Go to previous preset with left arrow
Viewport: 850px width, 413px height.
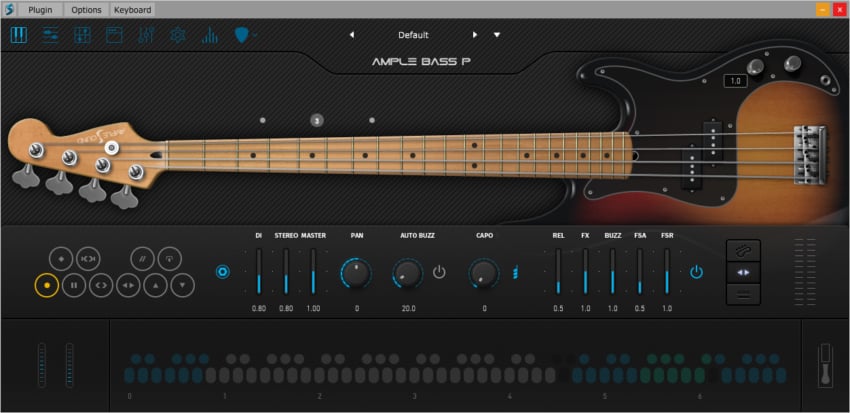[351, 35]
